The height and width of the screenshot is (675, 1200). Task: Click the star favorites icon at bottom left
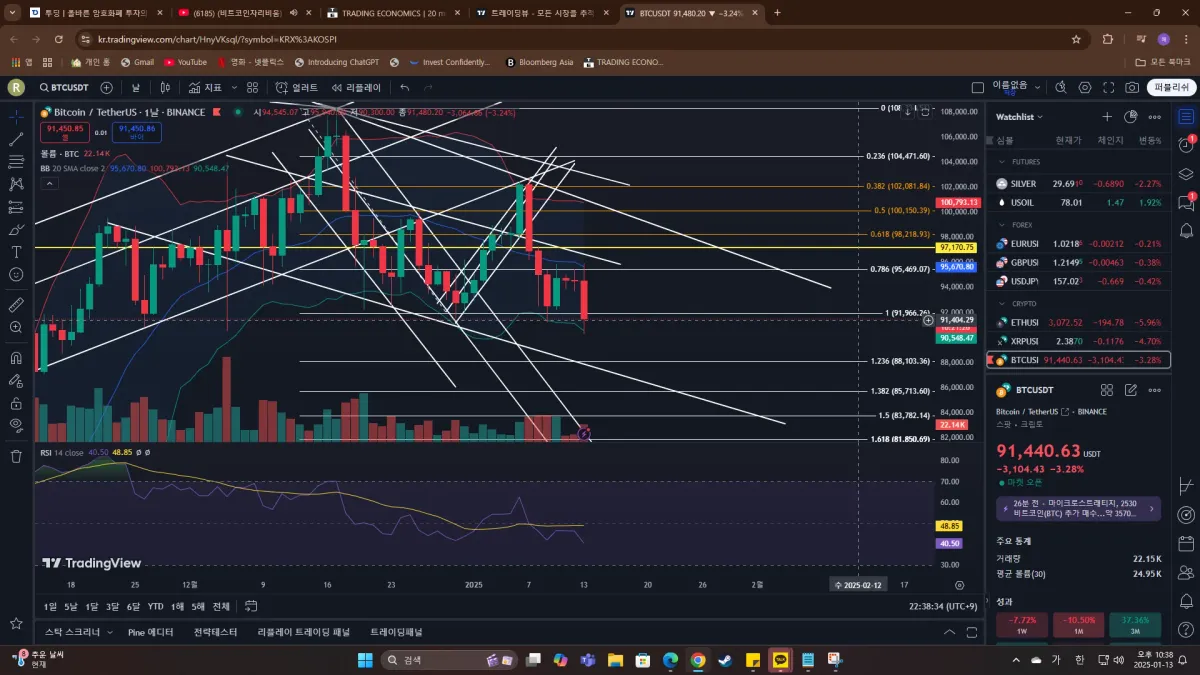coord(16,623)
